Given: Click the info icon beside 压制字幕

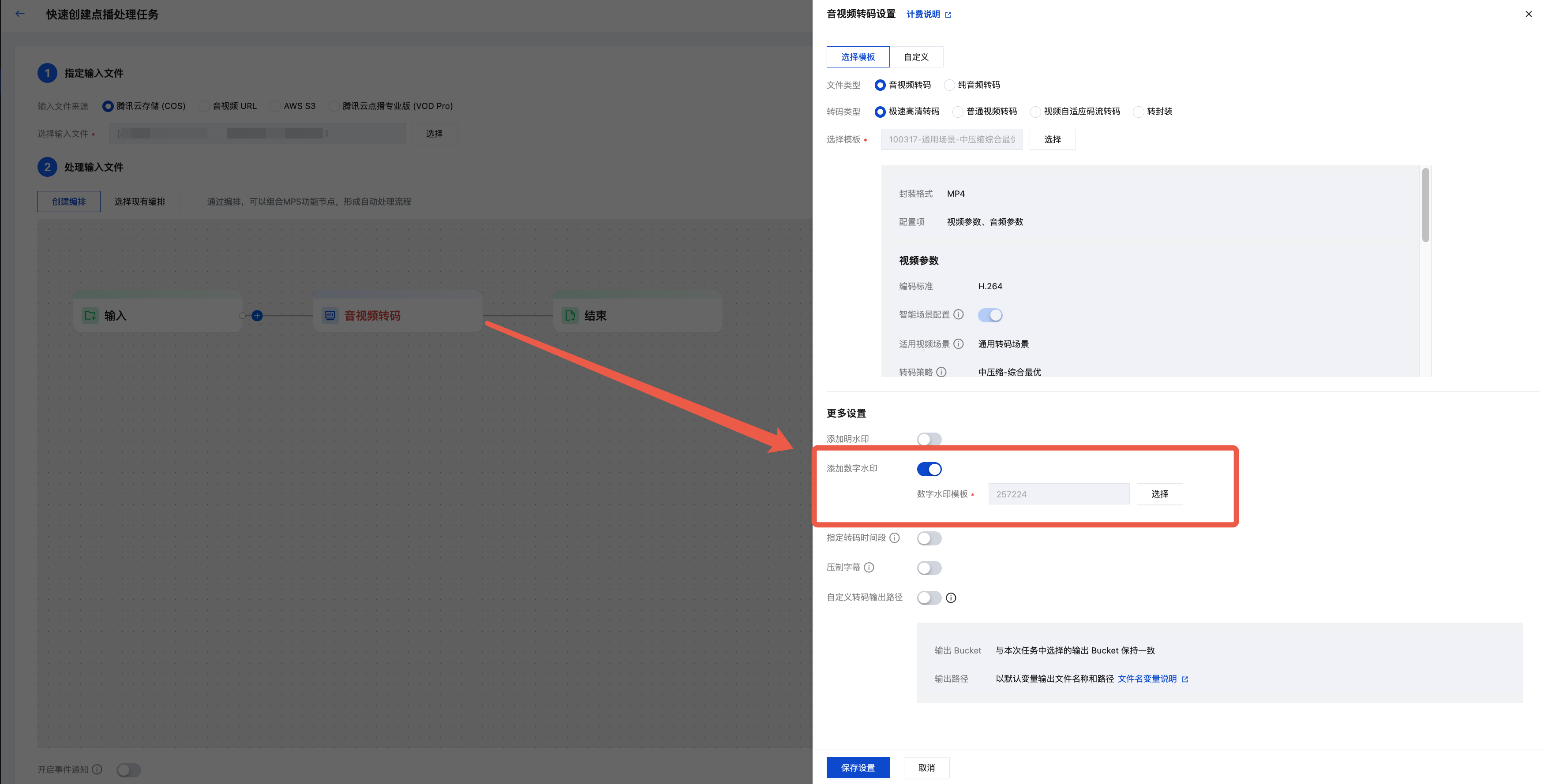Looking at the screenshot, I should click(x=869, y=567).
